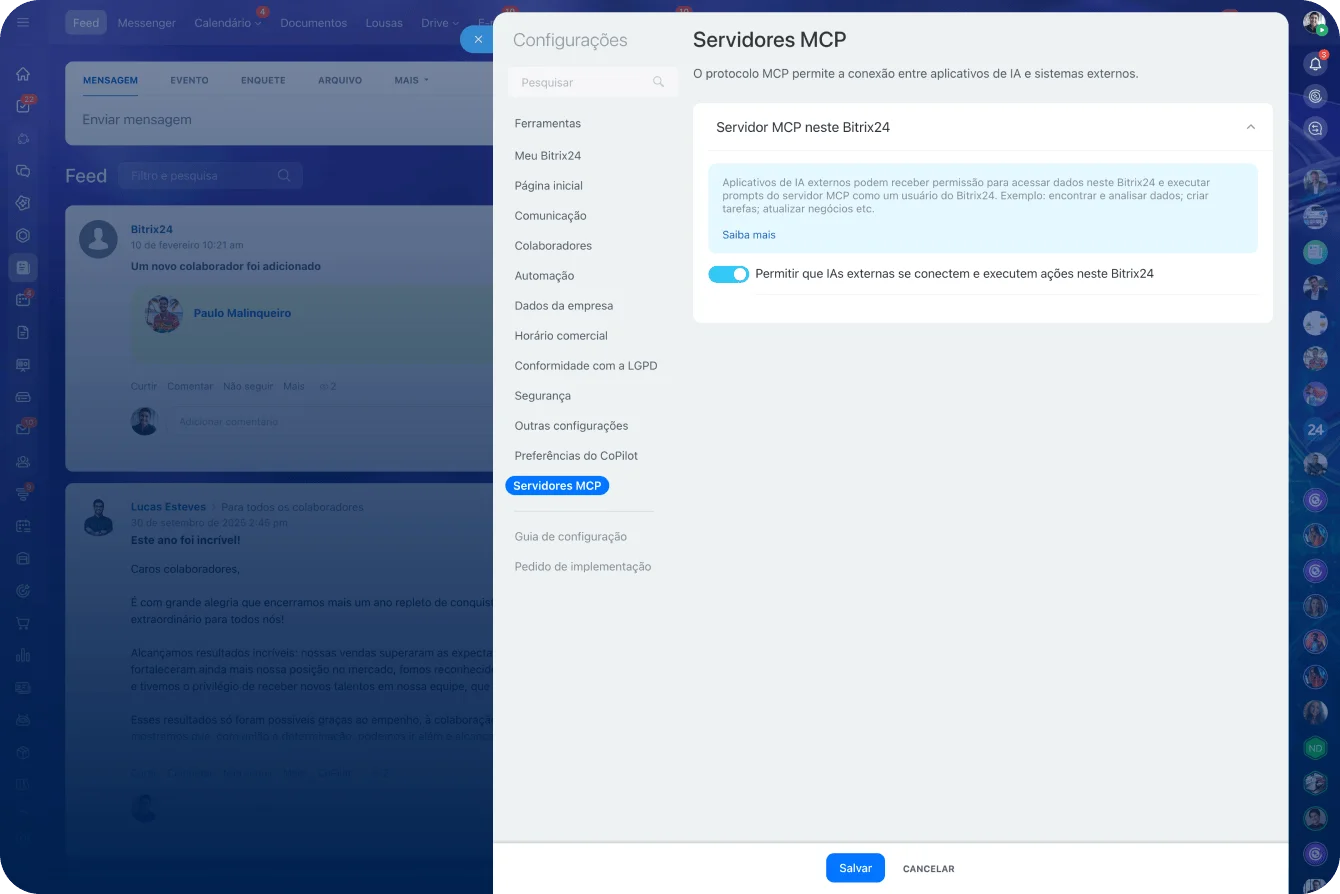Switch to the ARQUIVO tab
This screenshot has width=1340, height=894.
(x=340, y=80)
